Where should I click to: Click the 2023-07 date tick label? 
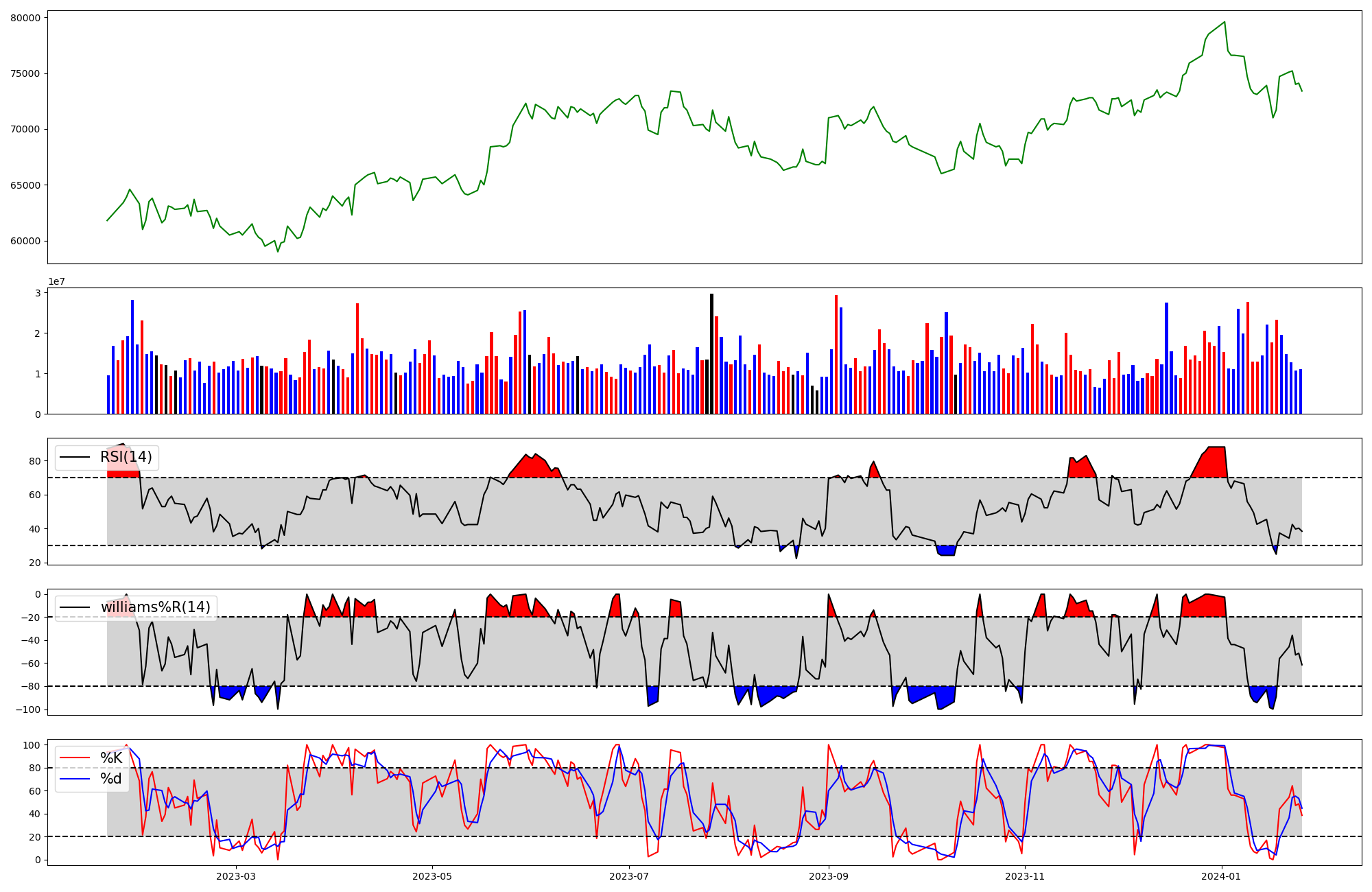(629, 876)
